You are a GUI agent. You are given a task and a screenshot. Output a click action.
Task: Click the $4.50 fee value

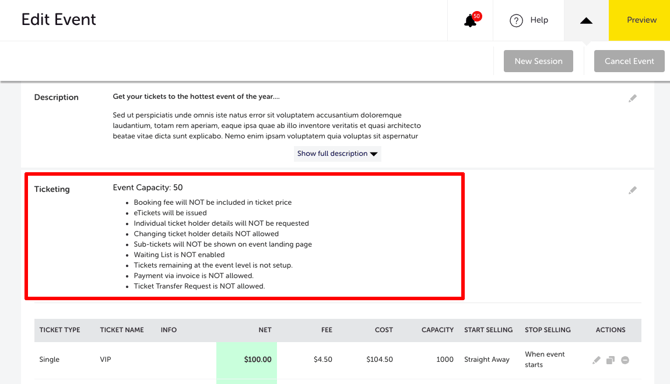(323, 360)
